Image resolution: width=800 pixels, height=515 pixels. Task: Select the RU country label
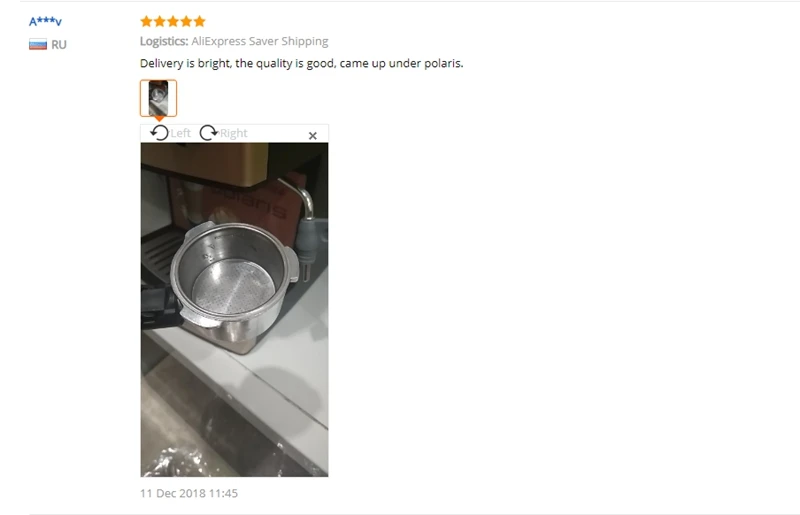[59, 44]
